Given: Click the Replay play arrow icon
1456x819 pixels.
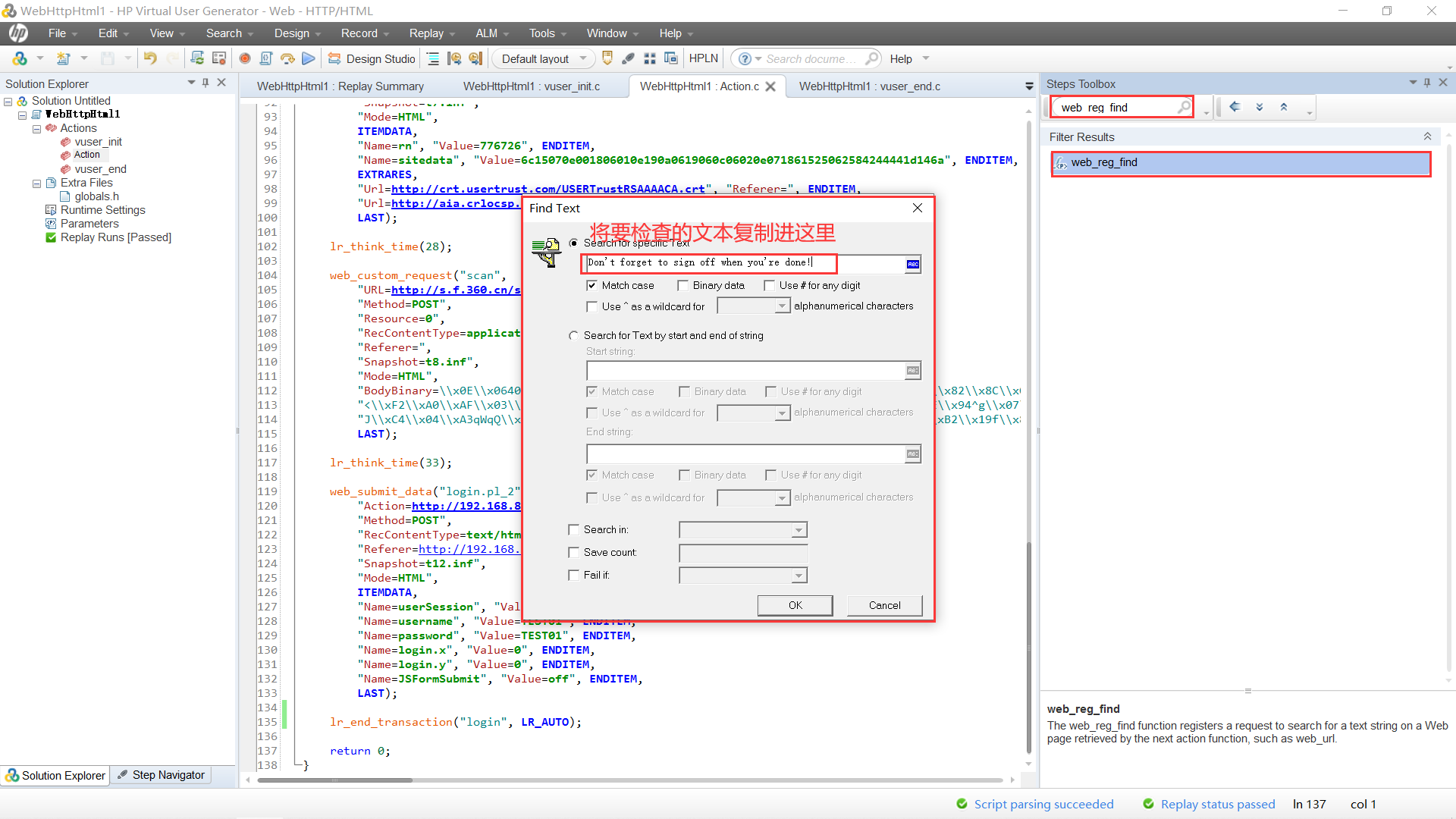Looking at the screenshot, I should (309, 58).
